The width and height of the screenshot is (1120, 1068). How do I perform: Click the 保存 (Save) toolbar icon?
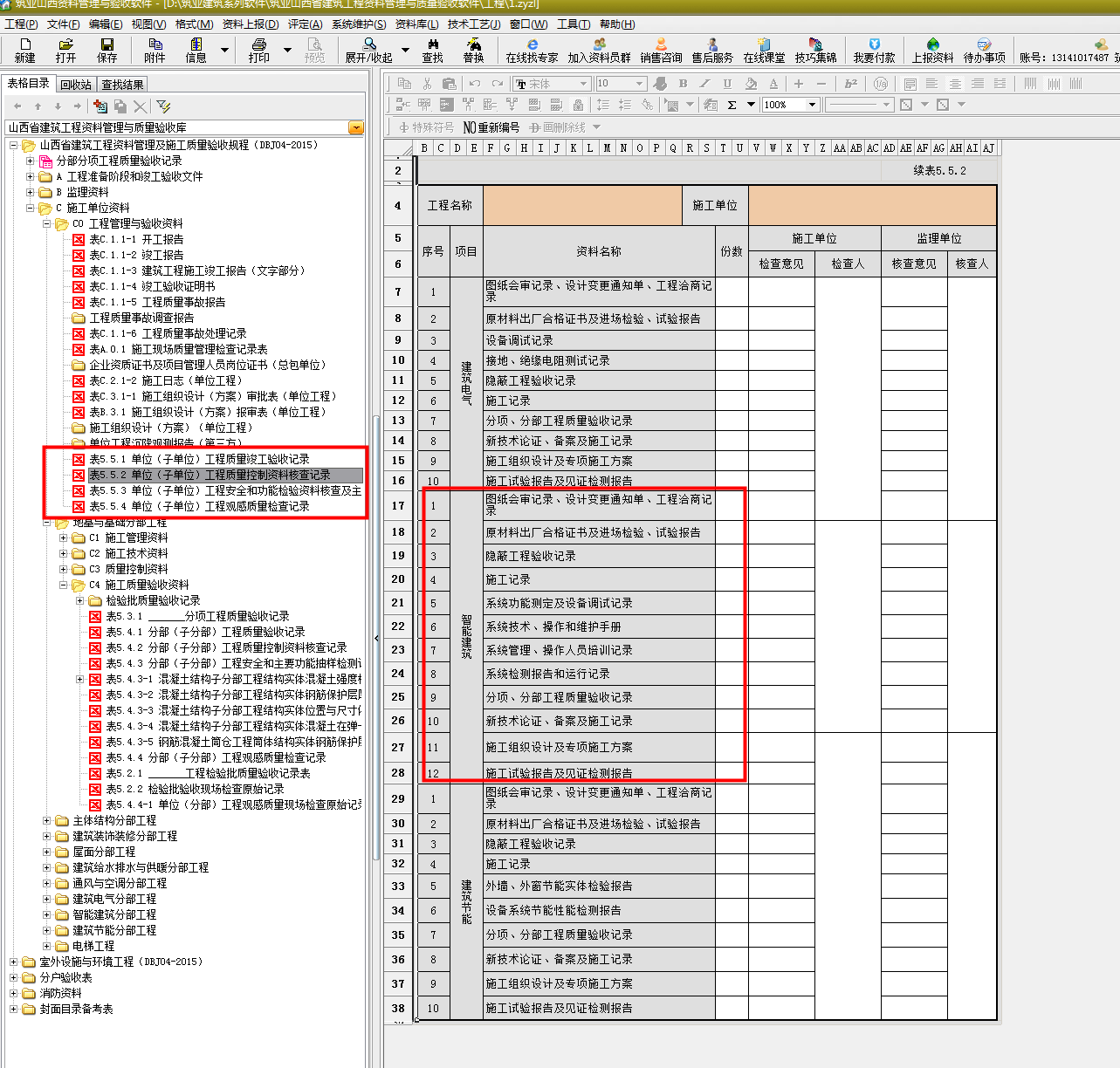[x=107, y=50]
